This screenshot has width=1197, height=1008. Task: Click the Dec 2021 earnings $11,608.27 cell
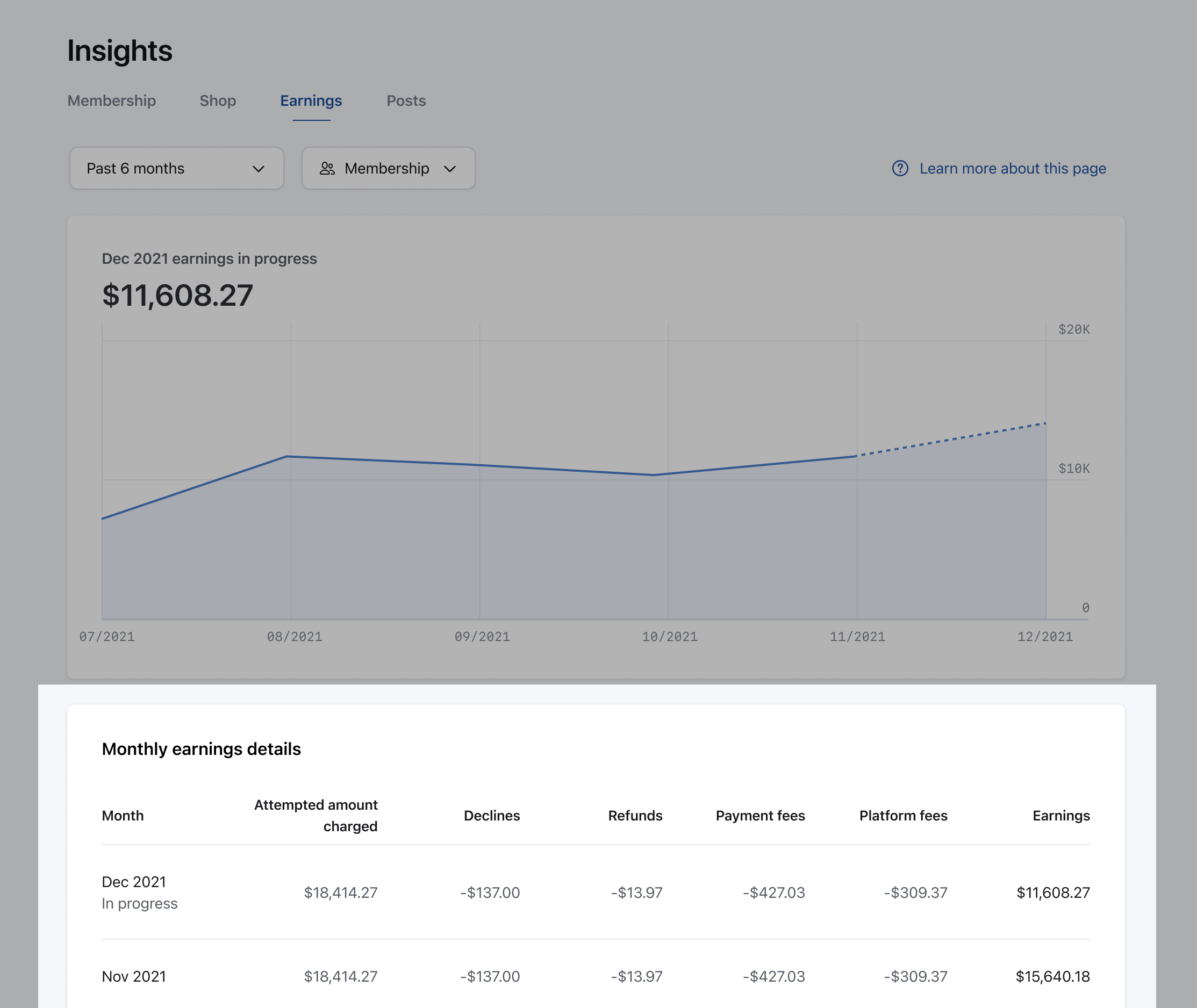[x=1052, y=892]
